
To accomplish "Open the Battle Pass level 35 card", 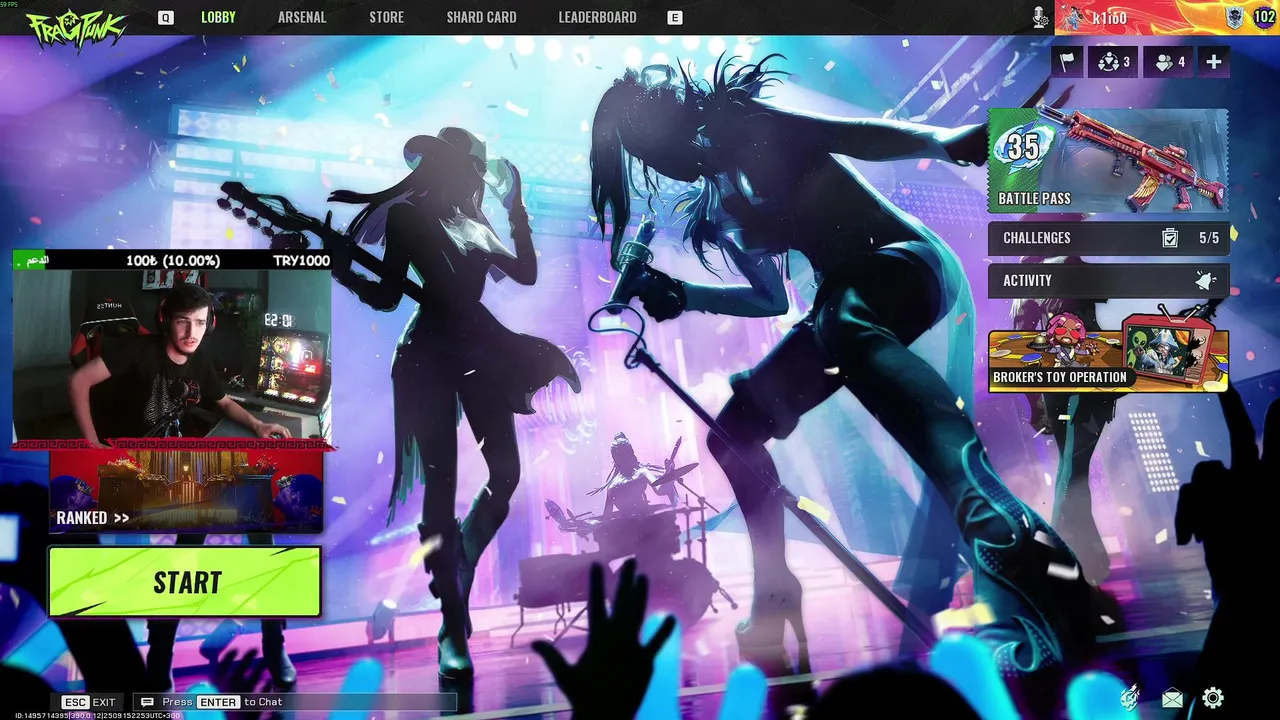I will click(1108, 160).
